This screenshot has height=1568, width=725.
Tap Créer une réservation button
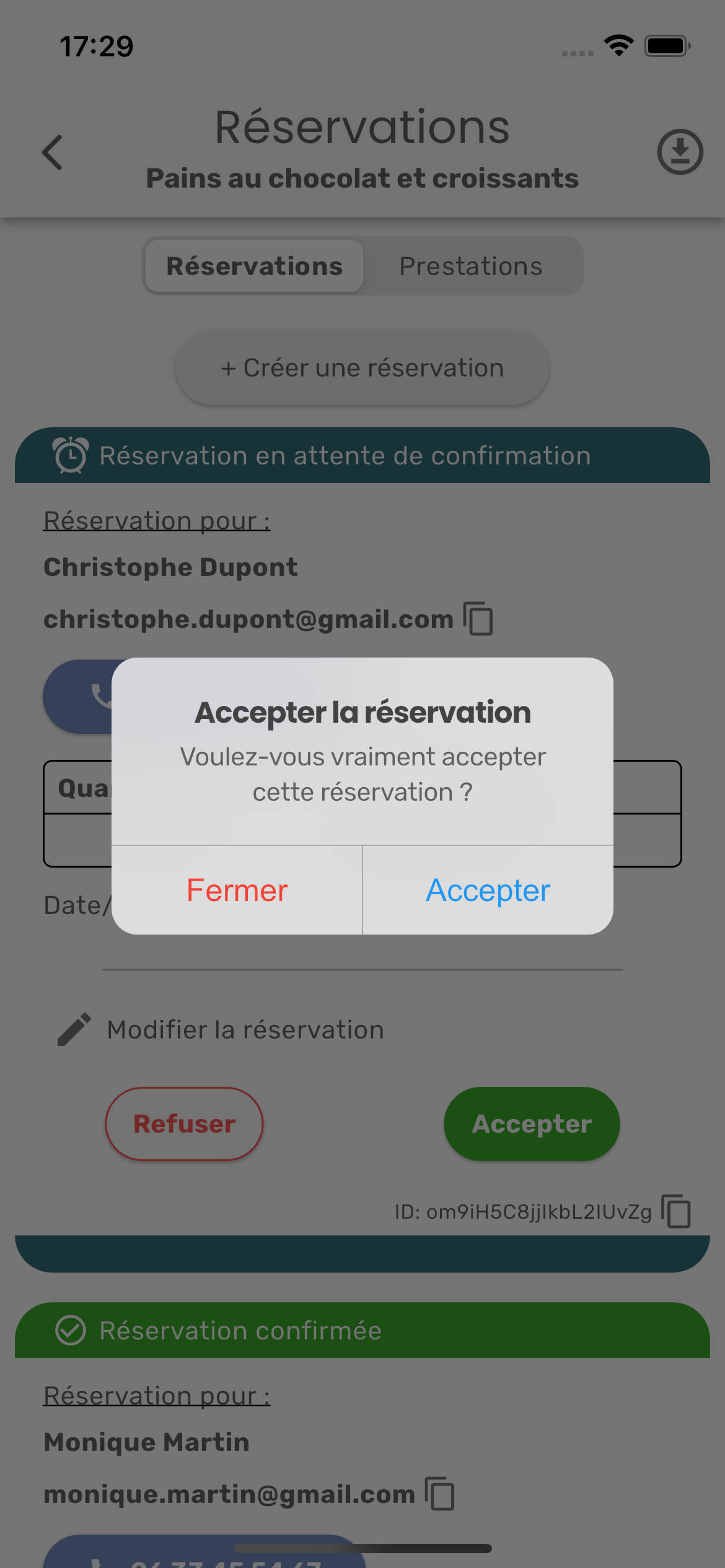pos(362,368)
